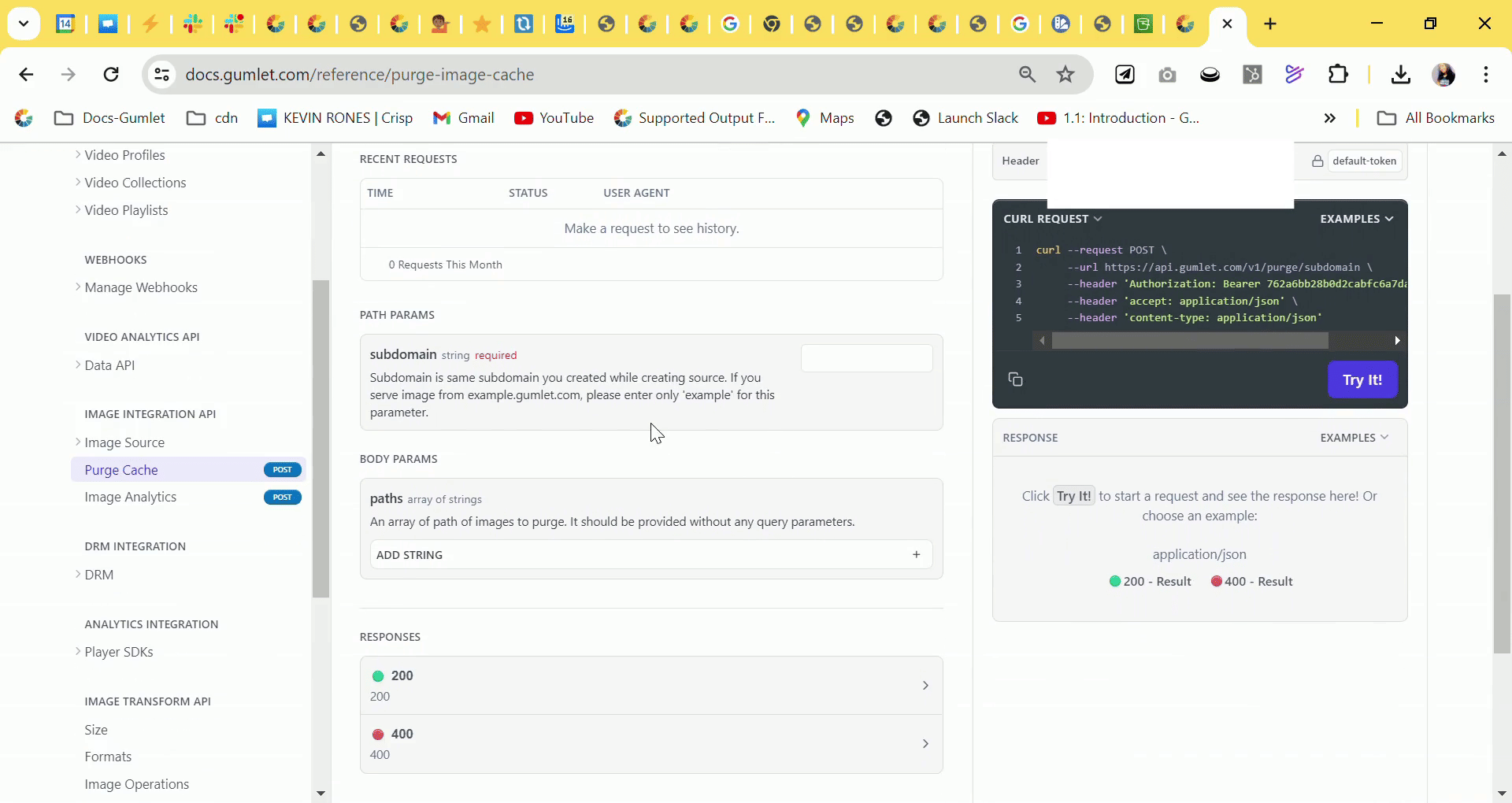Open Image Analytics in sidebar
This screenshot has width=1512, height=803.
pos(131,497)
